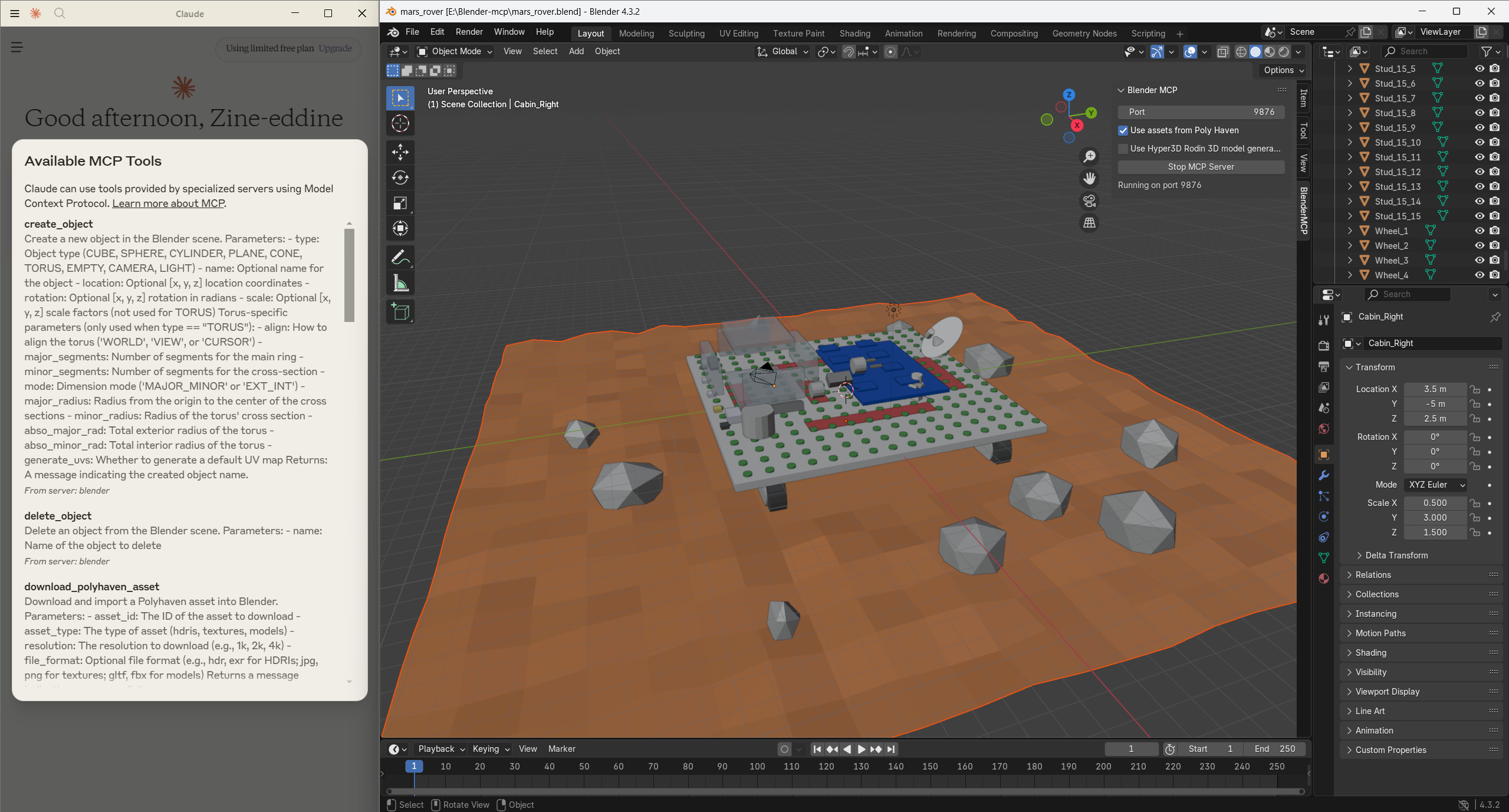Screen dimensions: 1509x812
Task: Uncheck Use assets from Poly Haven
Action: coord(1123,130)
